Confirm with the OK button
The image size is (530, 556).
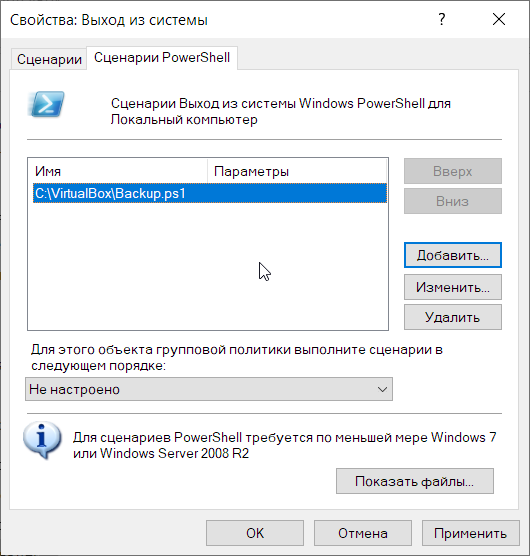click(255, 533)
